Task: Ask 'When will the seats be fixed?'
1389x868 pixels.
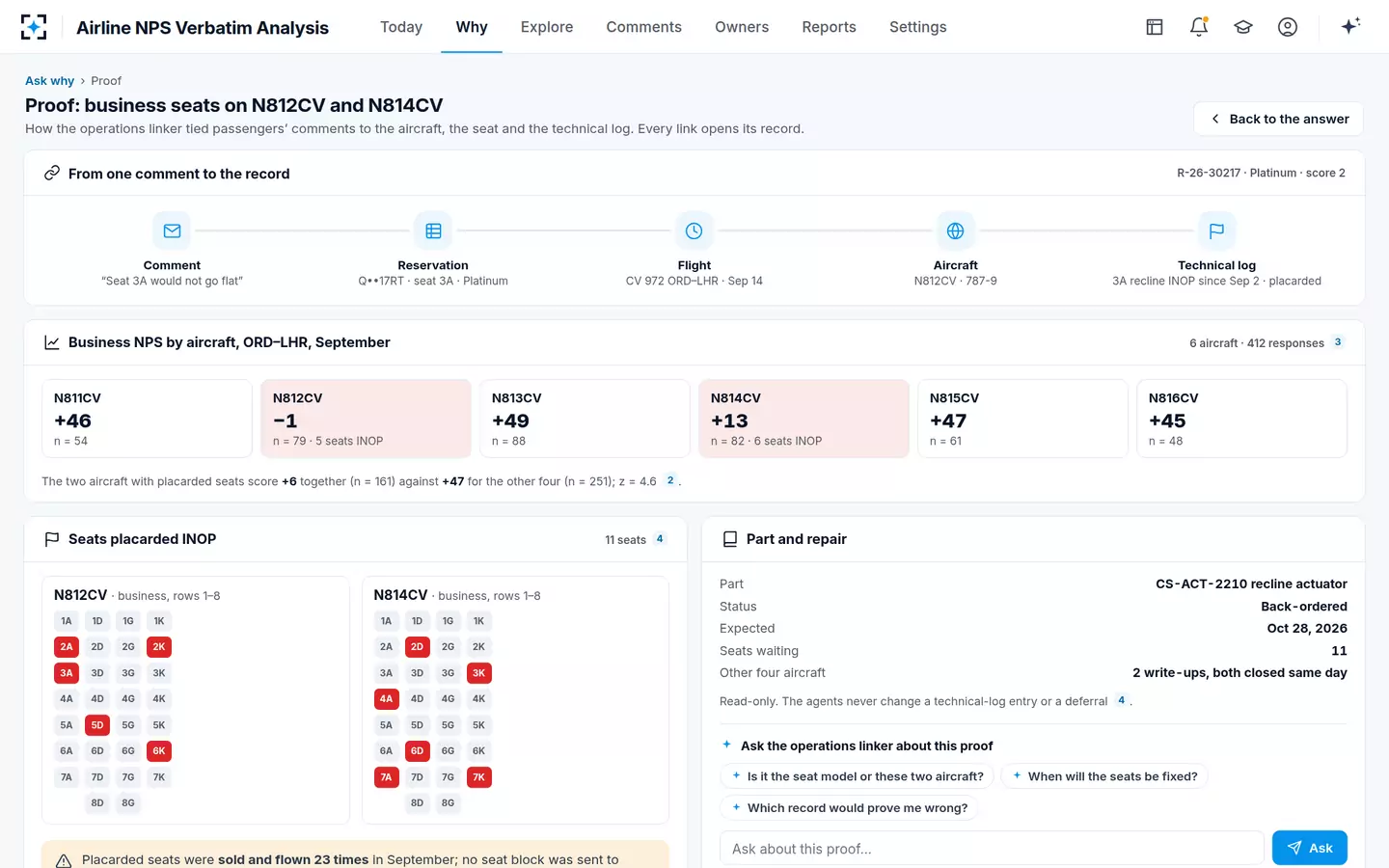Action: (1104, 776)
